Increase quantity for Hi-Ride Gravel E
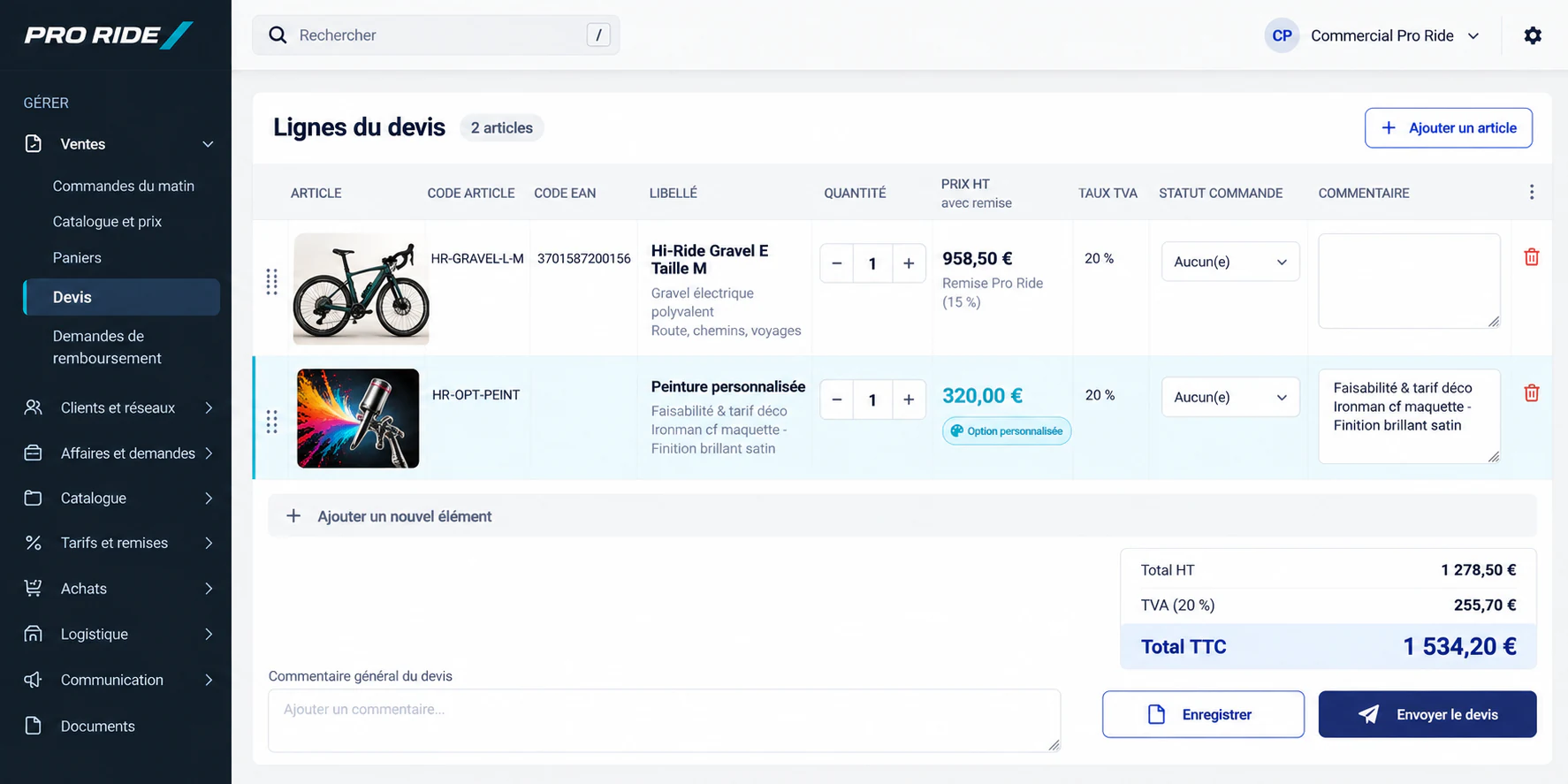The height and width of the screenshot is (784, 1568). coord(909,263)
